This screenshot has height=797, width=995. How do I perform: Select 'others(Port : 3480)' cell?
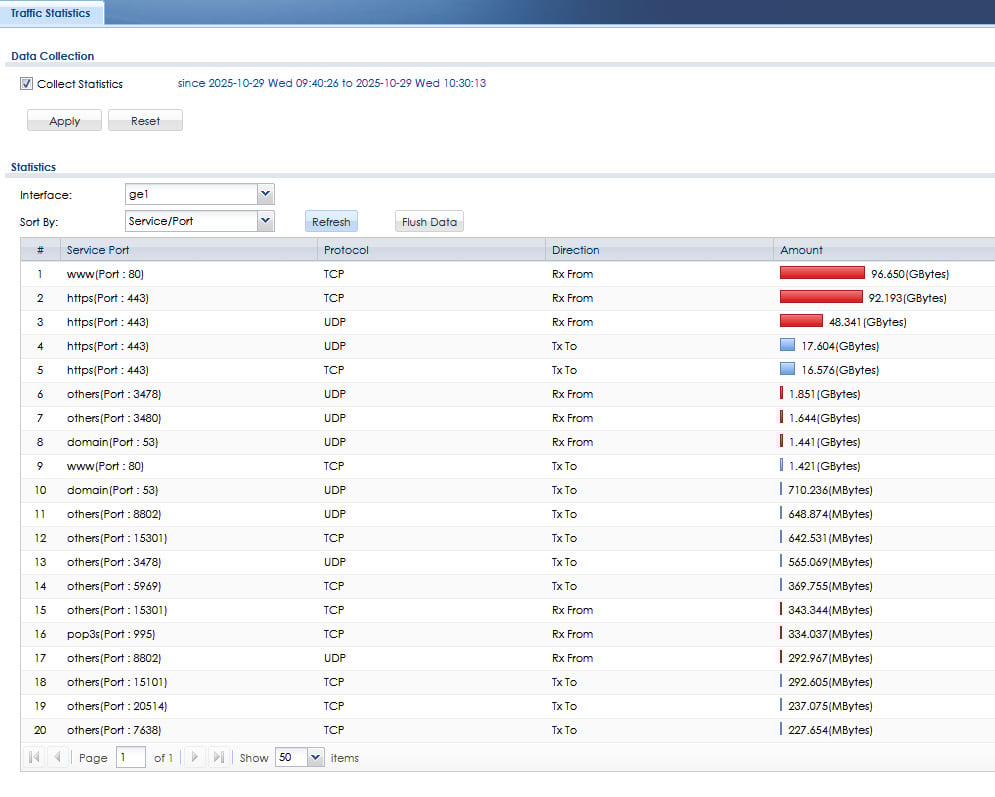[x=114, y=418]
